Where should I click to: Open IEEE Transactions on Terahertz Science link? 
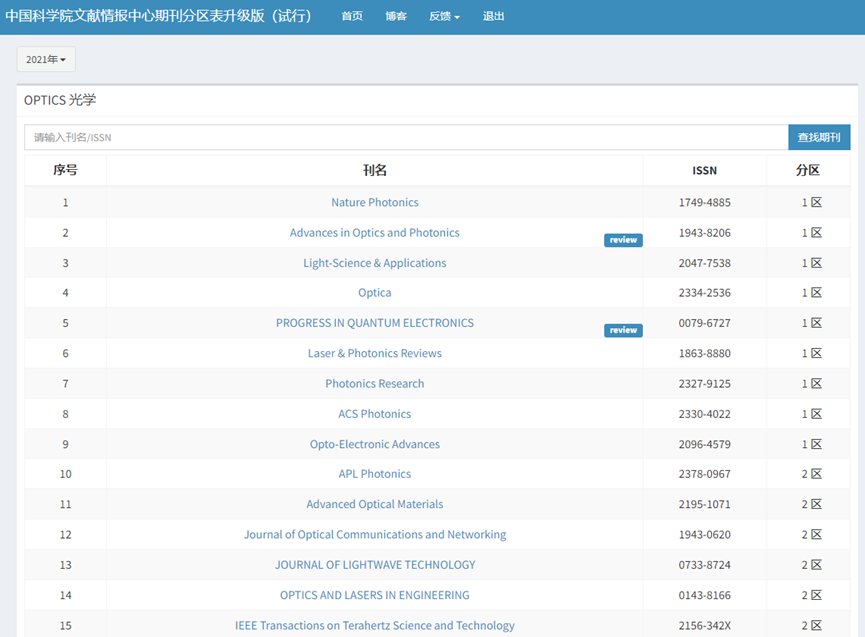click(375, 626)
